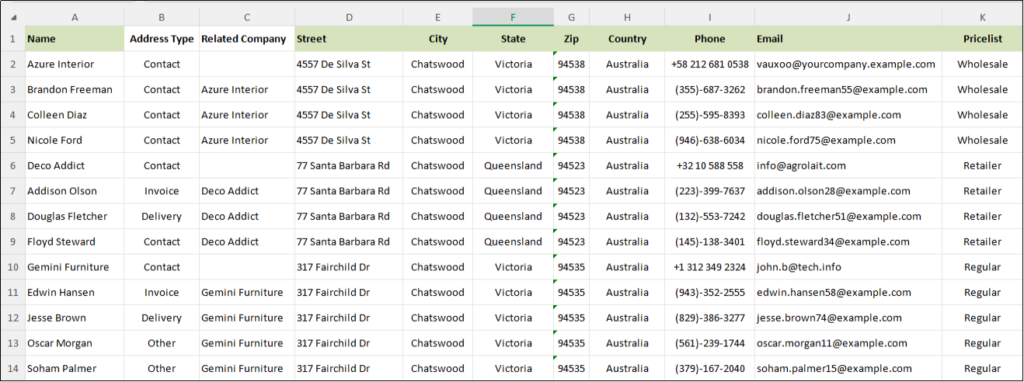Click Street 77 Santa Barbara Rd for Addison Olson
Image resolution: width=1024 pixels, height=382 pixels.
[349, 191]
